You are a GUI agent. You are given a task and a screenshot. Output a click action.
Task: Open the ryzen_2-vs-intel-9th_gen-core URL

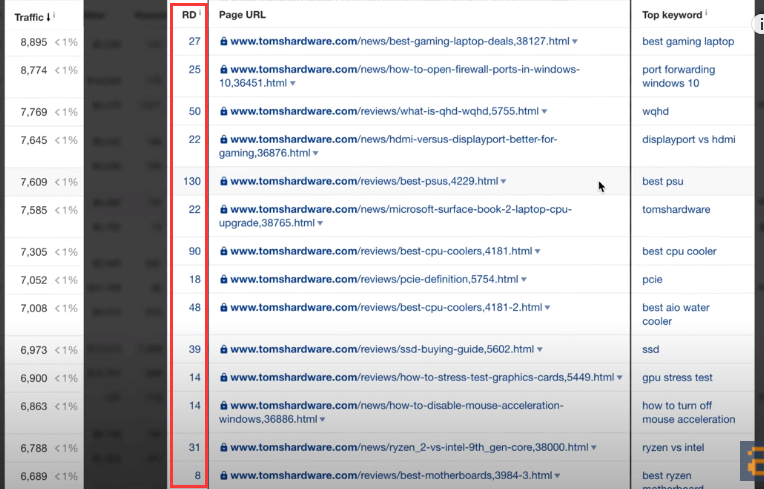click(x=409, y=448)
